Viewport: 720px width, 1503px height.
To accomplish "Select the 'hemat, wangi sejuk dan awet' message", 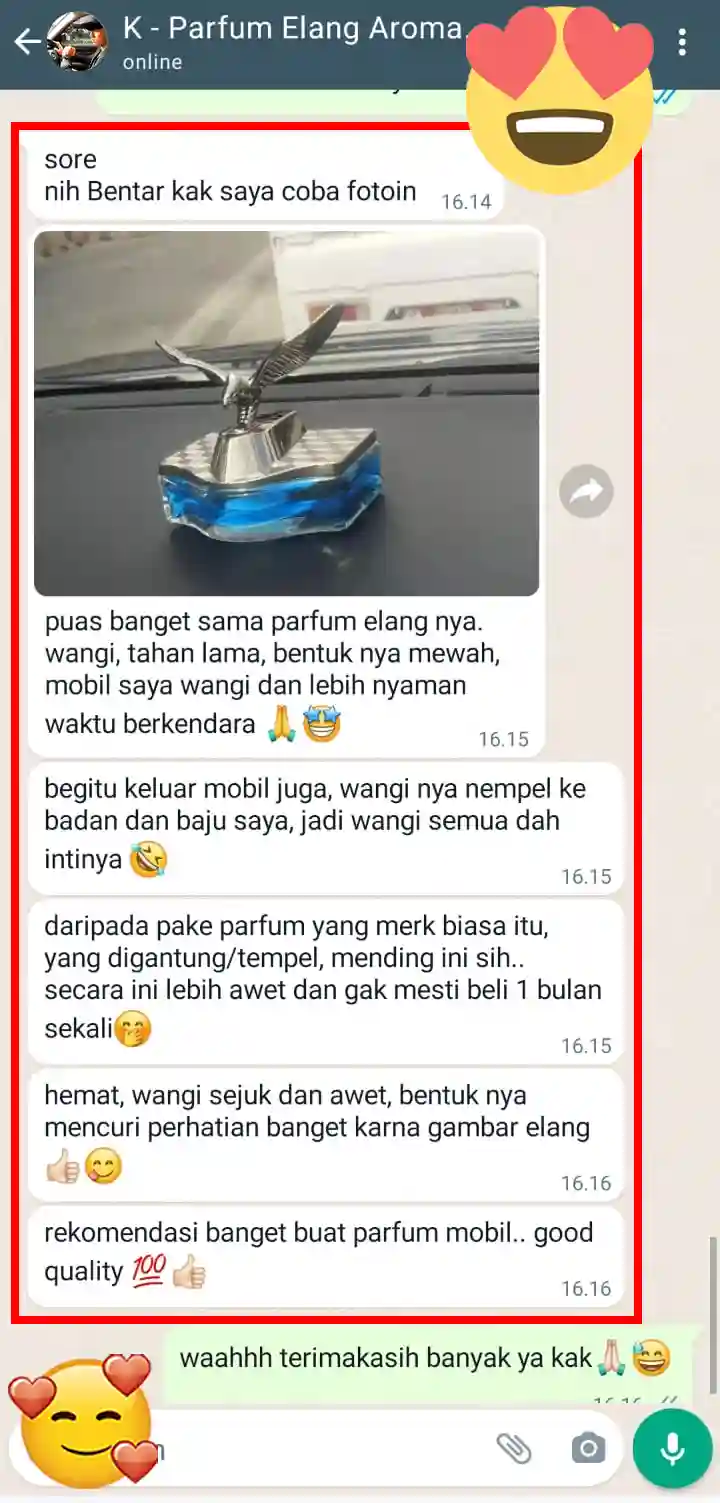I will (326, 1135).
